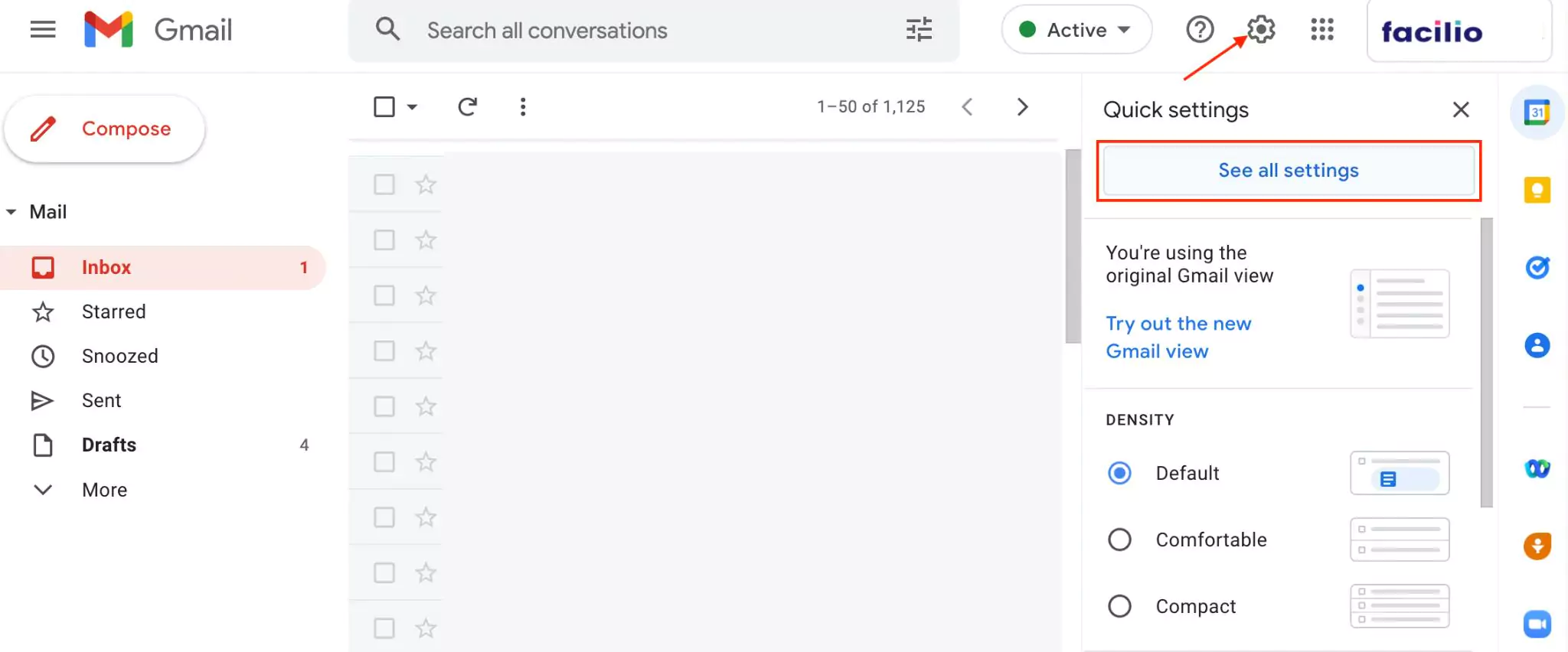Screen dimensions: 1568x652
Task: Open the main menu hamburger icon
Action: click(x=43, y=30)
